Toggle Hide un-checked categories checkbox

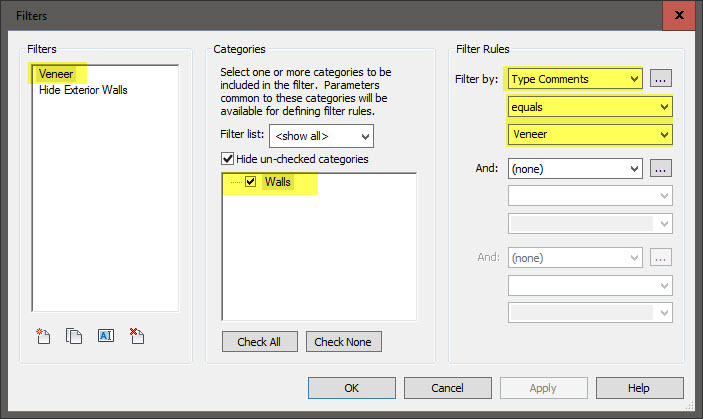(x=227, y=158)
